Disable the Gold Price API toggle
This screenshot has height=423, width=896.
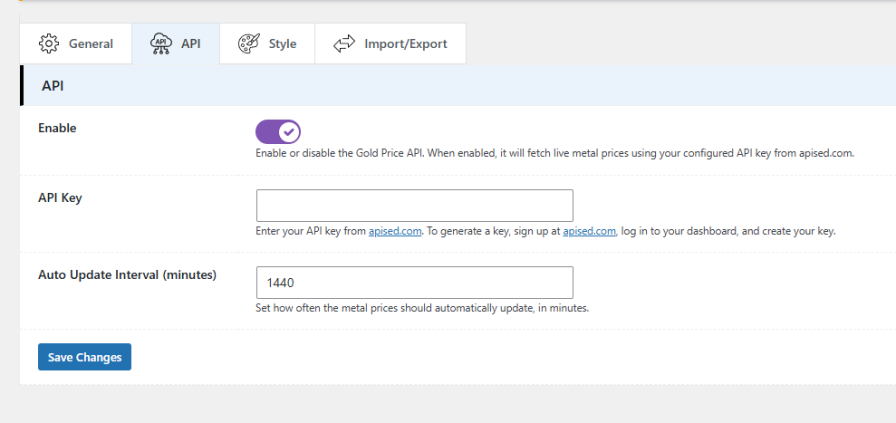(278, 131)
